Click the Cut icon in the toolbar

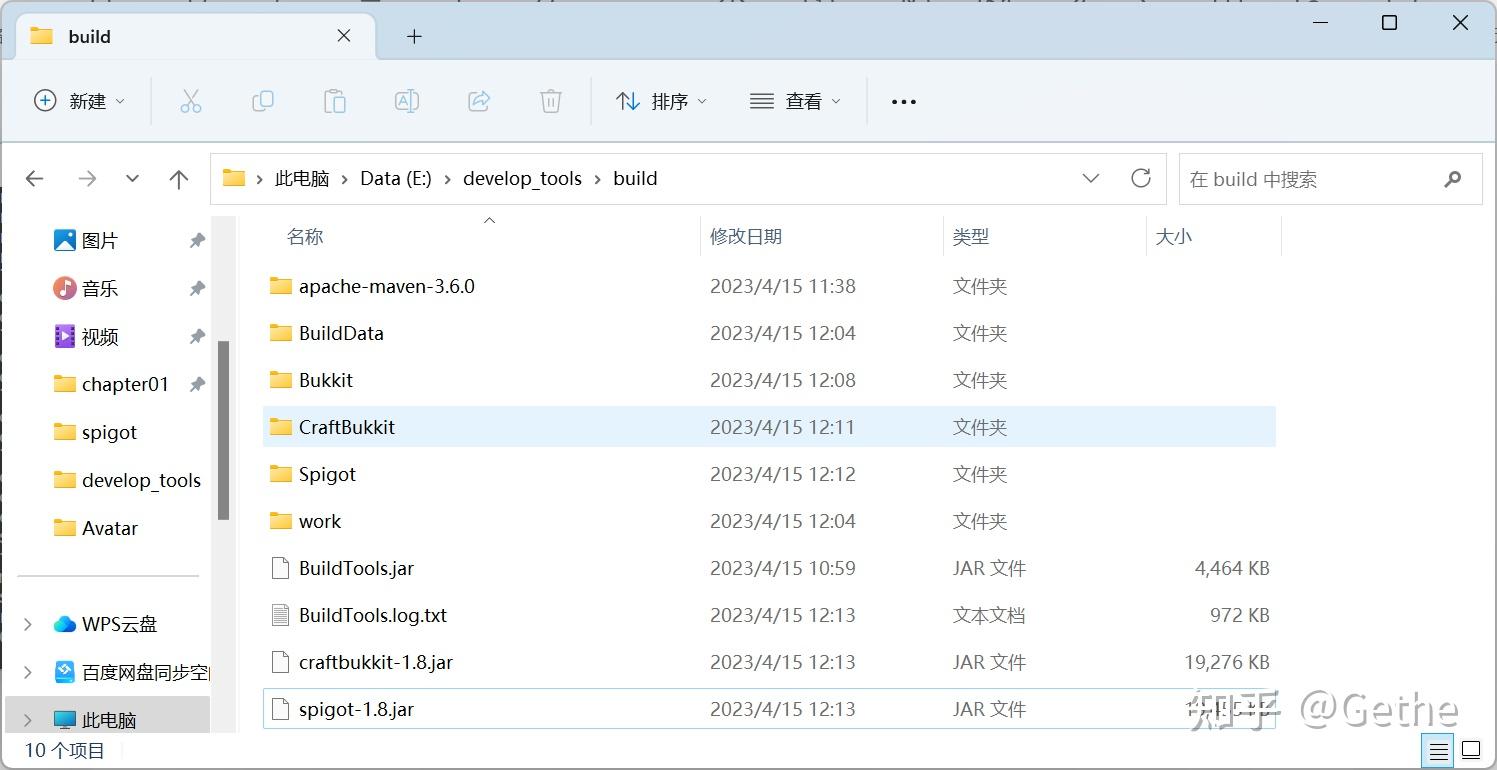tap(191, 100)
